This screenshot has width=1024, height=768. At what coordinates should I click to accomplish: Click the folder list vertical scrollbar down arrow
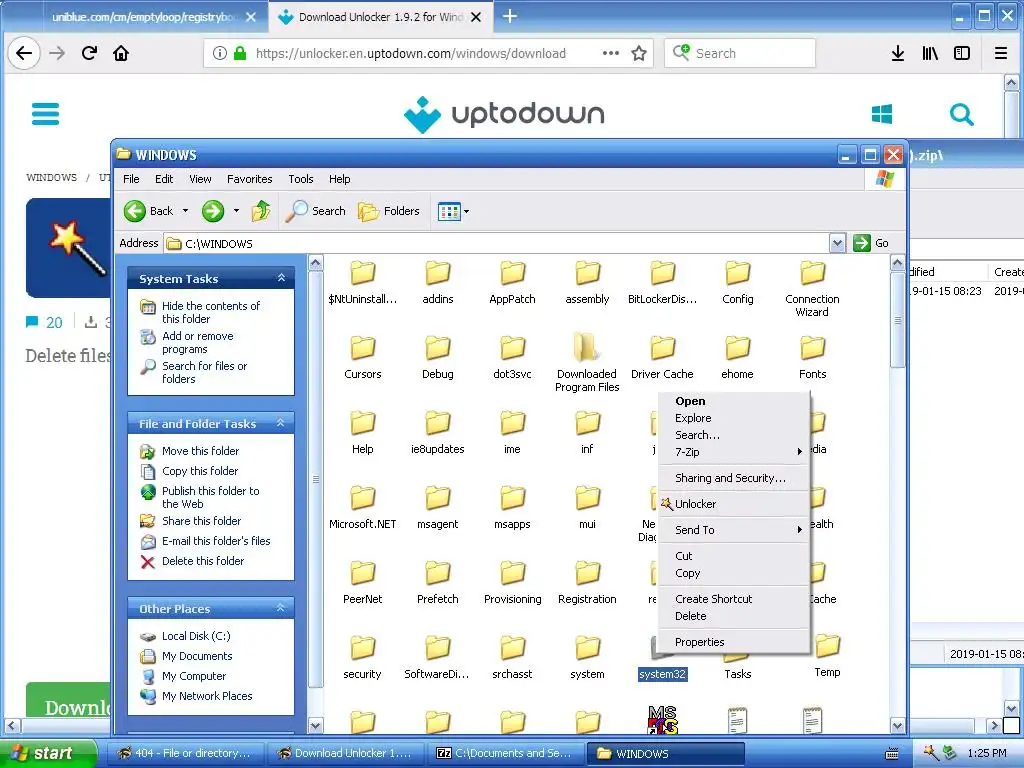pos(897,726)
